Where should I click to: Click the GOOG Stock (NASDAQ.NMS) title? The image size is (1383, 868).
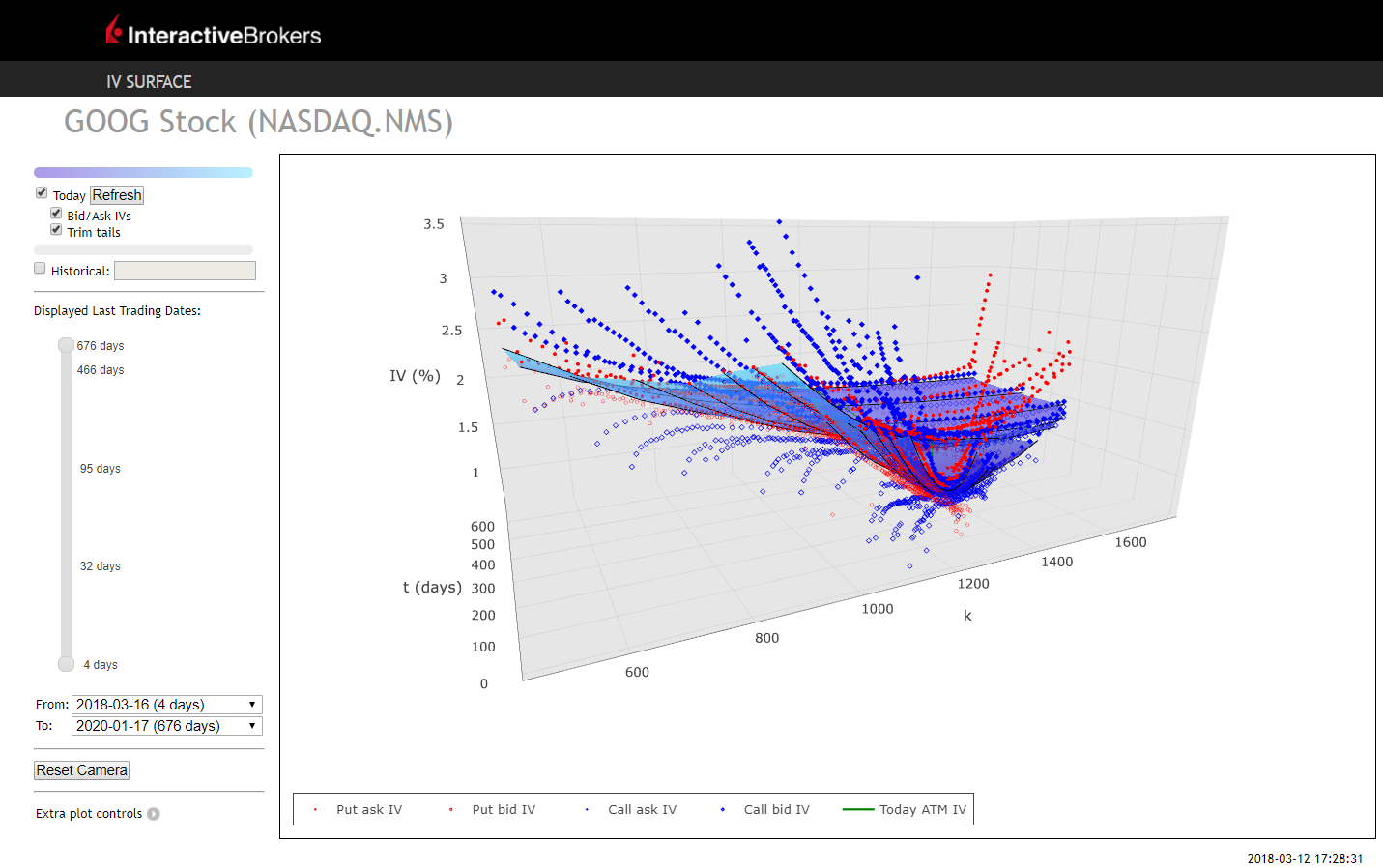(258, 122)
